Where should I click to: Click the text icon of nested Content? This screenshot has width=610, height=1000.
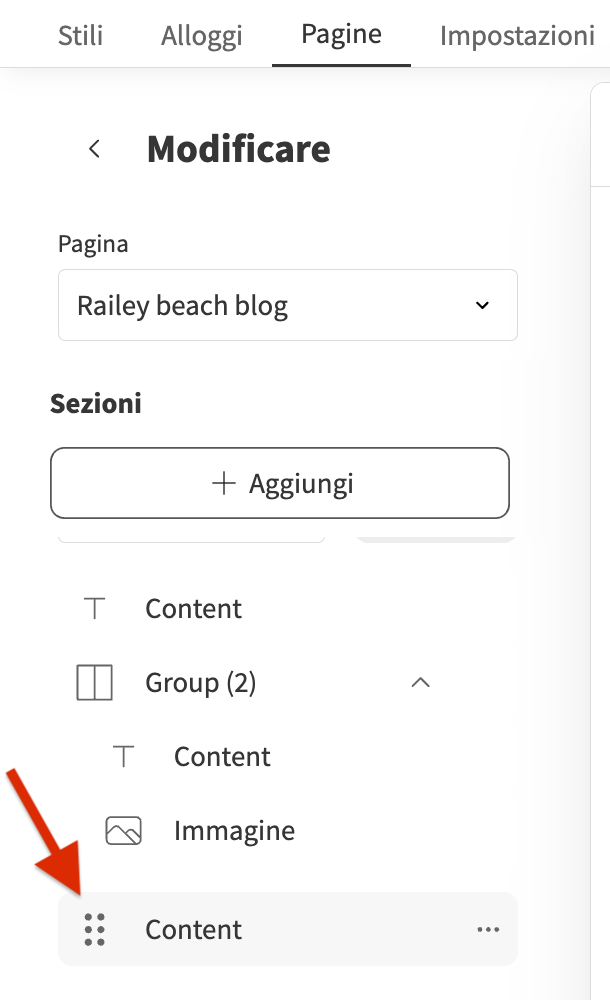(123, 756)
